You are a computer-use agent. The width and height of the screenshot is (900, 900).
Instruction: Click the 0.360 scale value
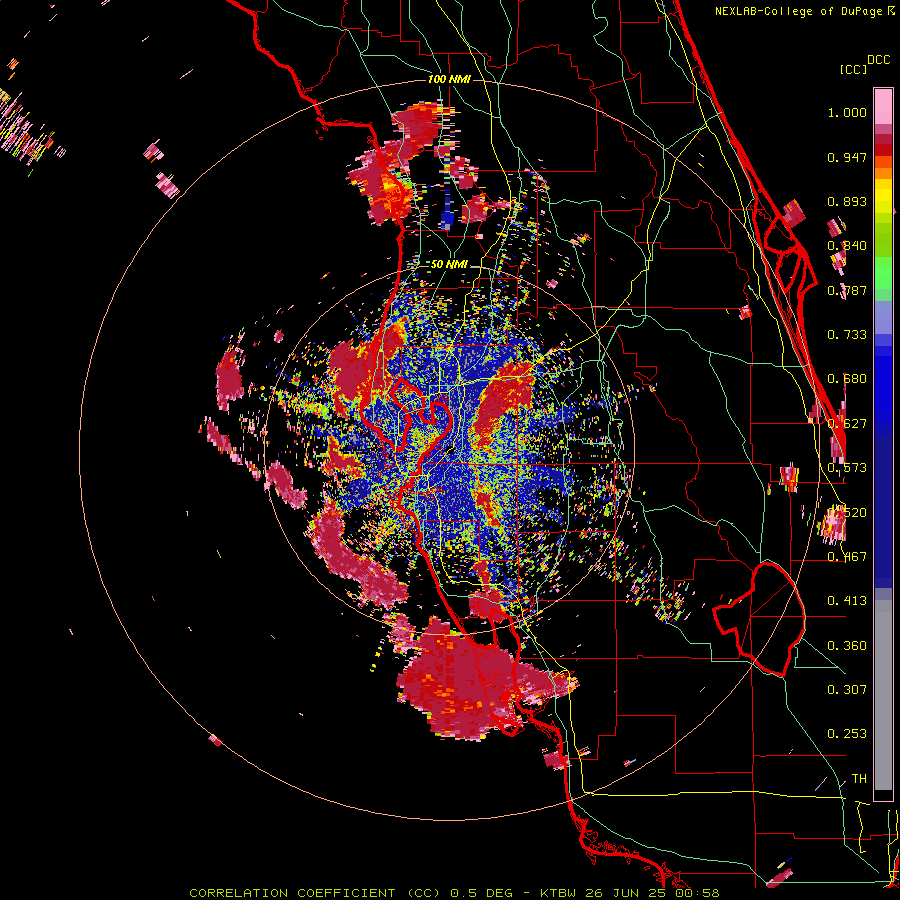847,646
